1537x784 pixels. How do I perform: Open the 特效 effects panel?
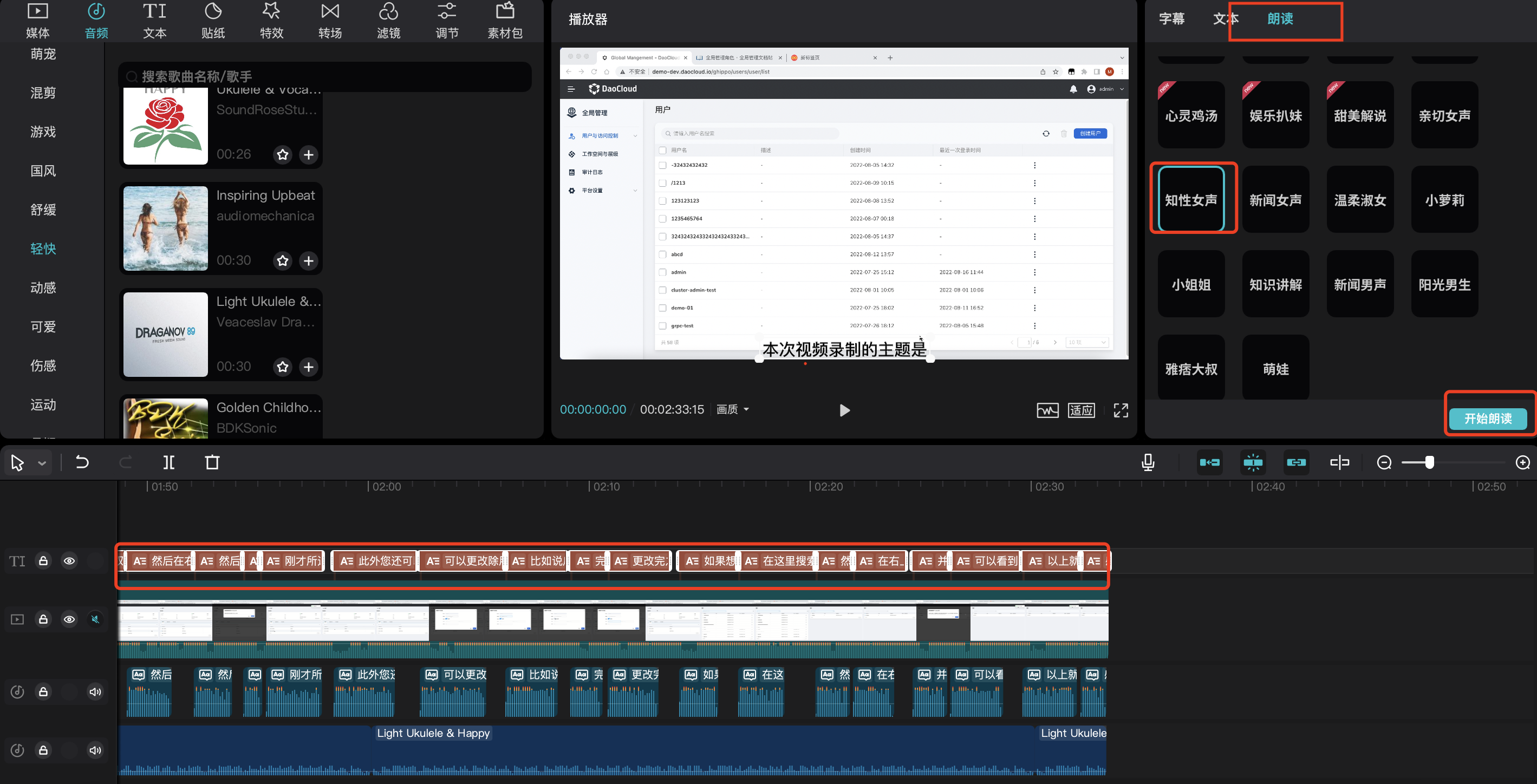click(271, 20)
